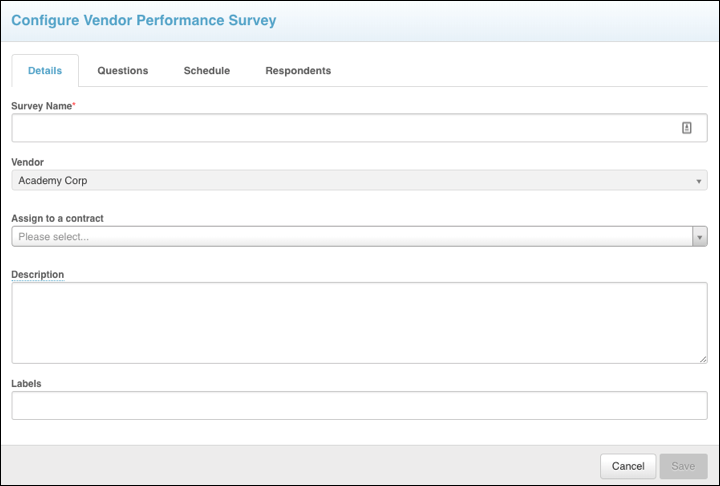
Task: Click the Vendor field label
Action: [27, 162]
